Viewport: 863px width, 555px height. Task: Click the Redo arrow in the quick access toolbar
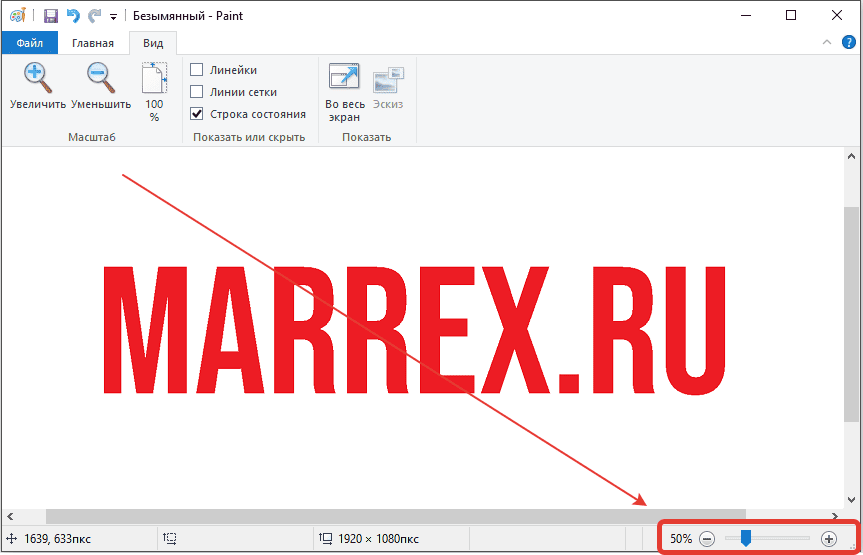(95, 16)
